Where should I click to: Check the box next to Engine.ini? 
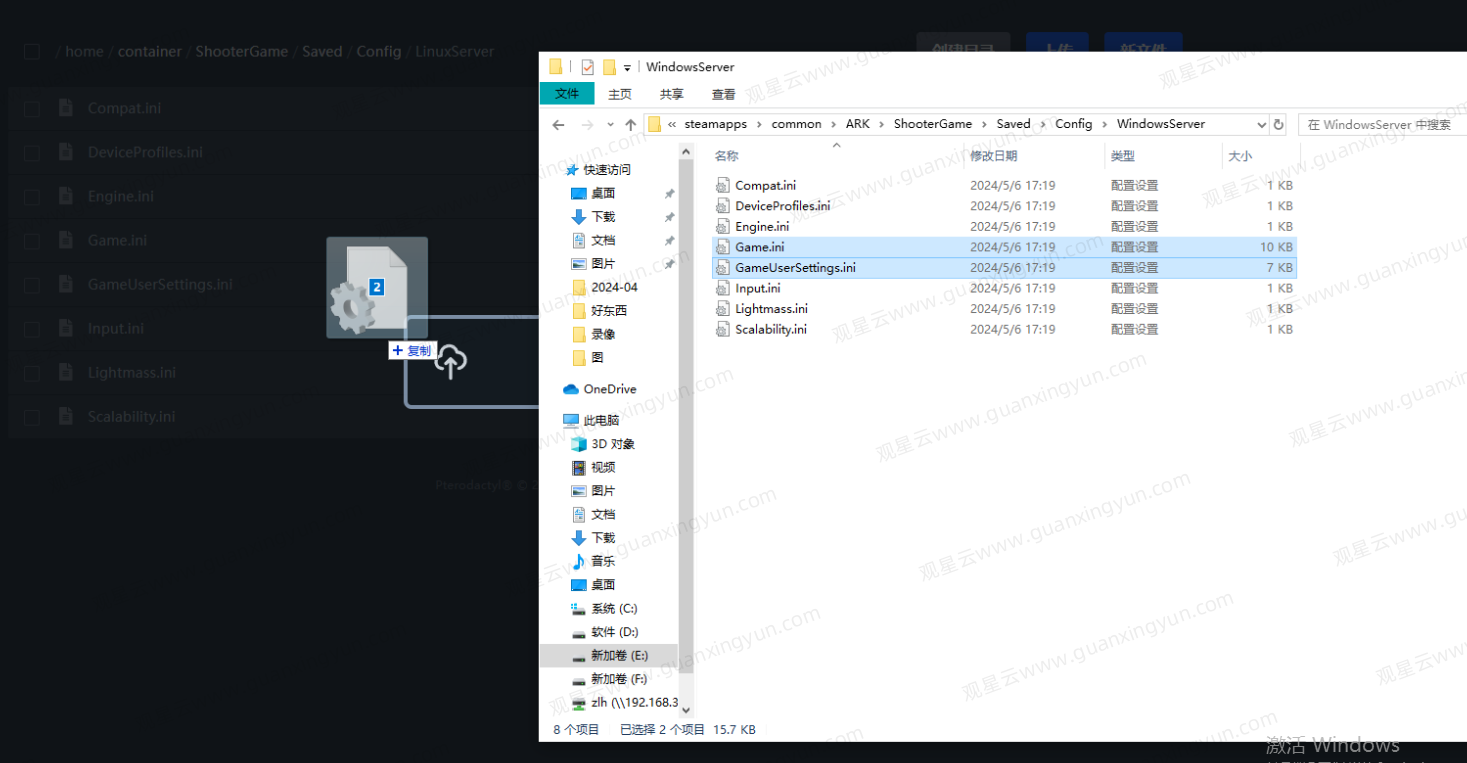point(32,197)
